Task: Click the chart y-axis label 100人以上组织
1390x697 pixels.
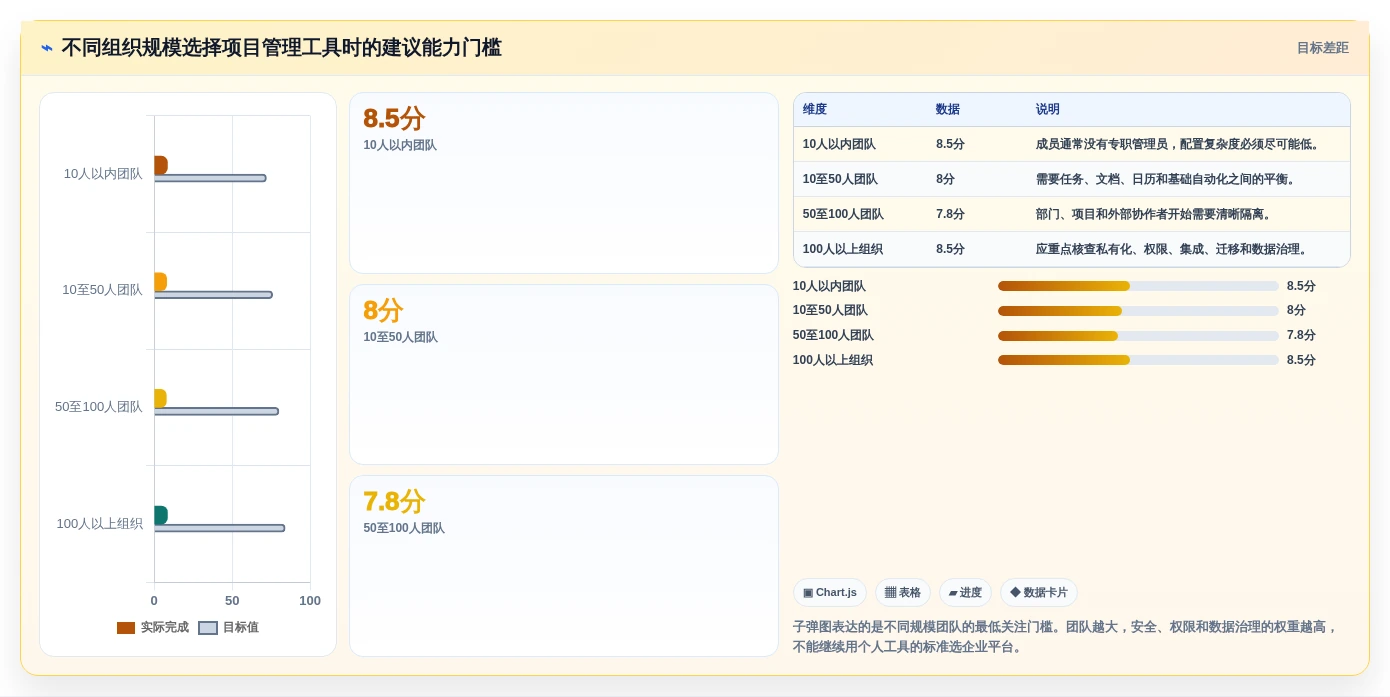Action: point(99,524)
